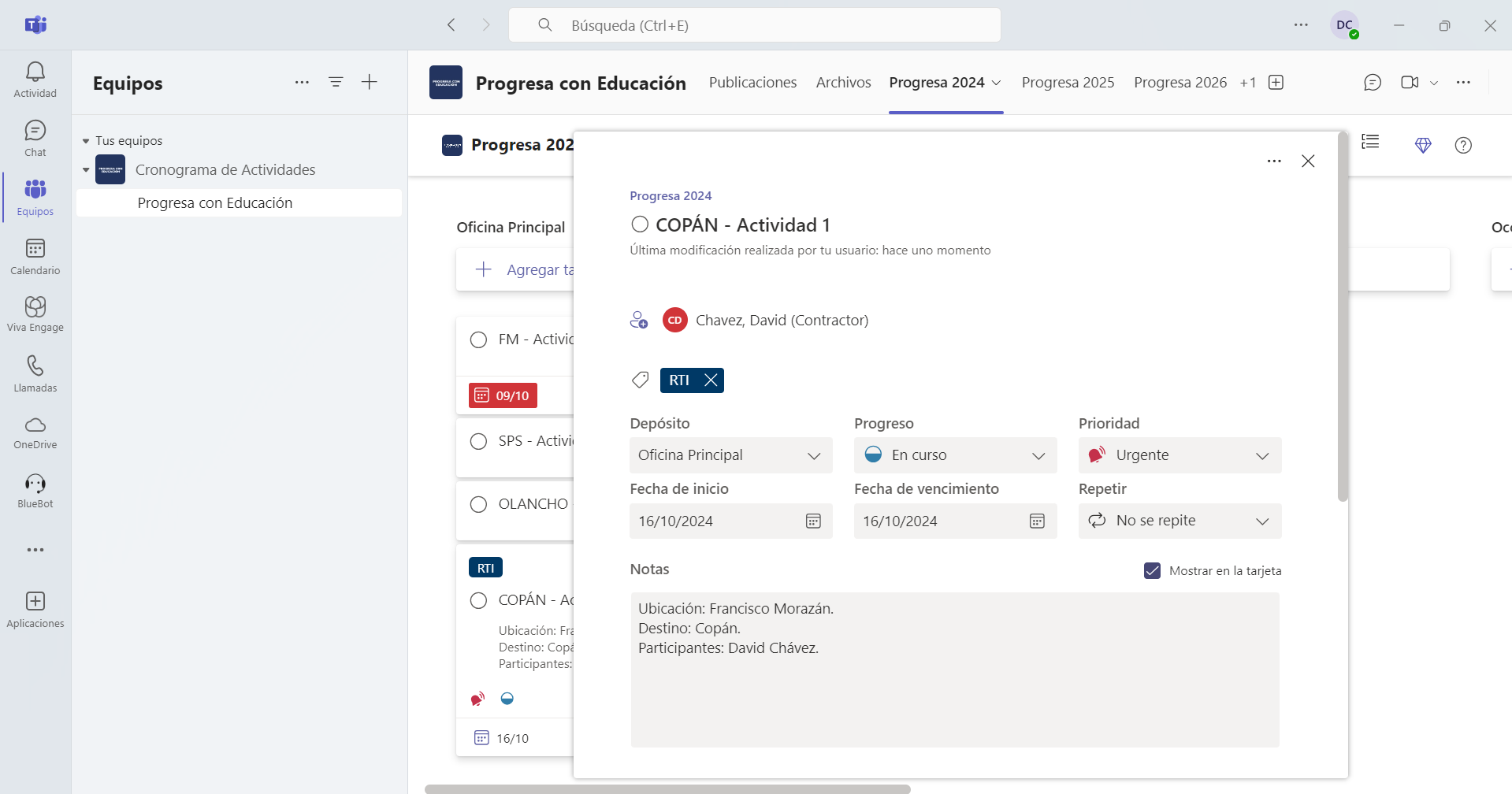Screen dimensions: 1512x794
Task: Create or join team with plus icon
Action: (370, 82)
